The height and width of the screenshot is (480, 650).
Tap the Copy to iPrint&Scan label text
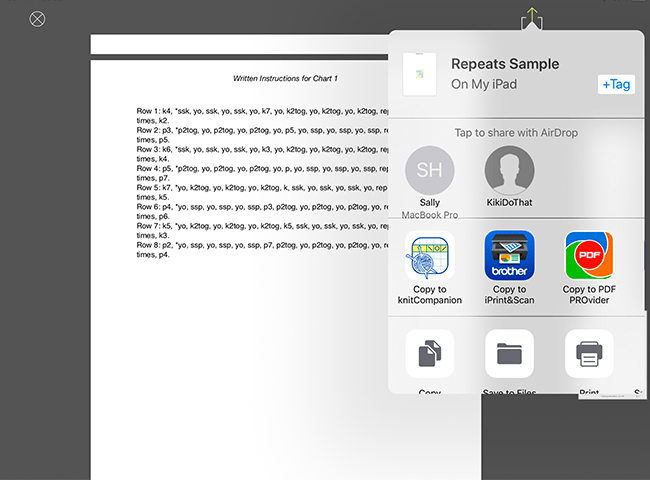tap(509, 295)
